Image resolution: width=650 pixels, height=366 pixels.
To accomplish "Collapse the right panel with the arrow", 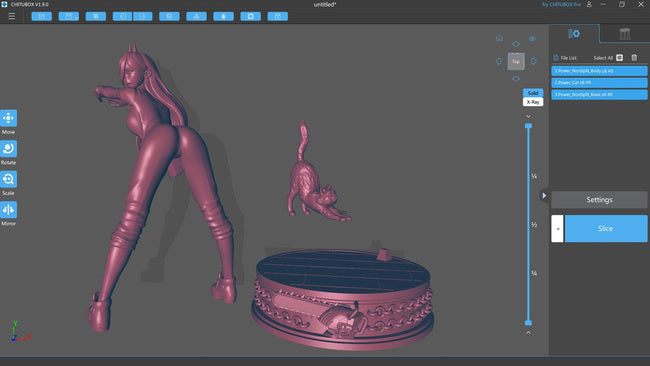I will pos(544,195).
